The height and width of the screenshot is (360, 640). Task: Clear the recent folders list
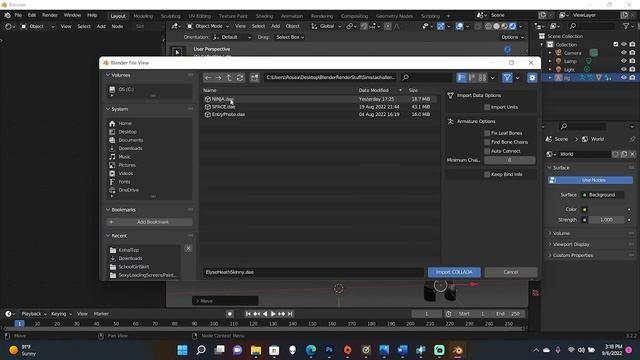188,249
